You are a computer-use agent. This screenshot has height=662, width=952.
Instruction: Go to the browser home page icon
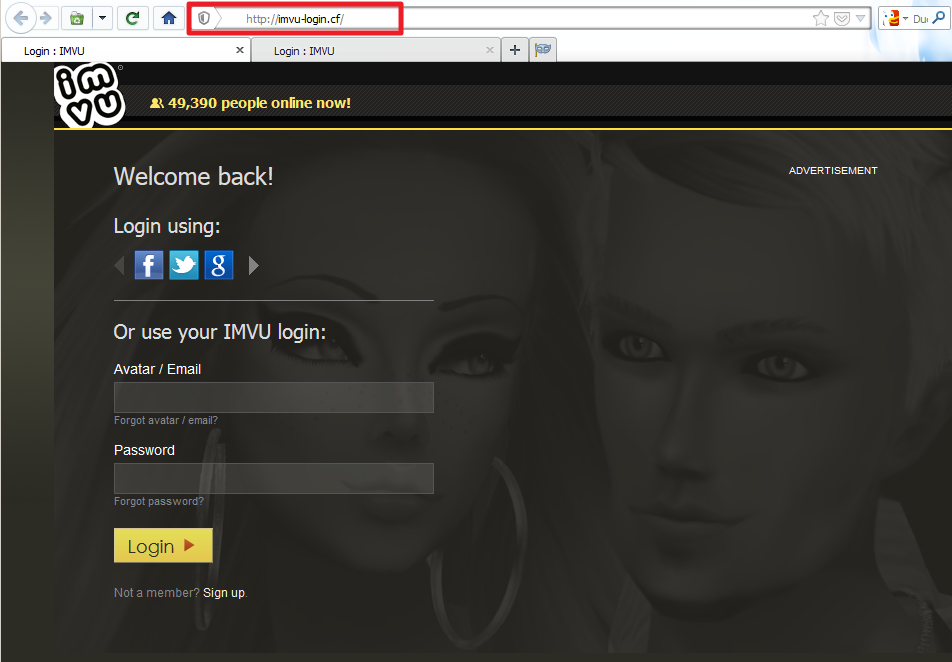(169, 18)
